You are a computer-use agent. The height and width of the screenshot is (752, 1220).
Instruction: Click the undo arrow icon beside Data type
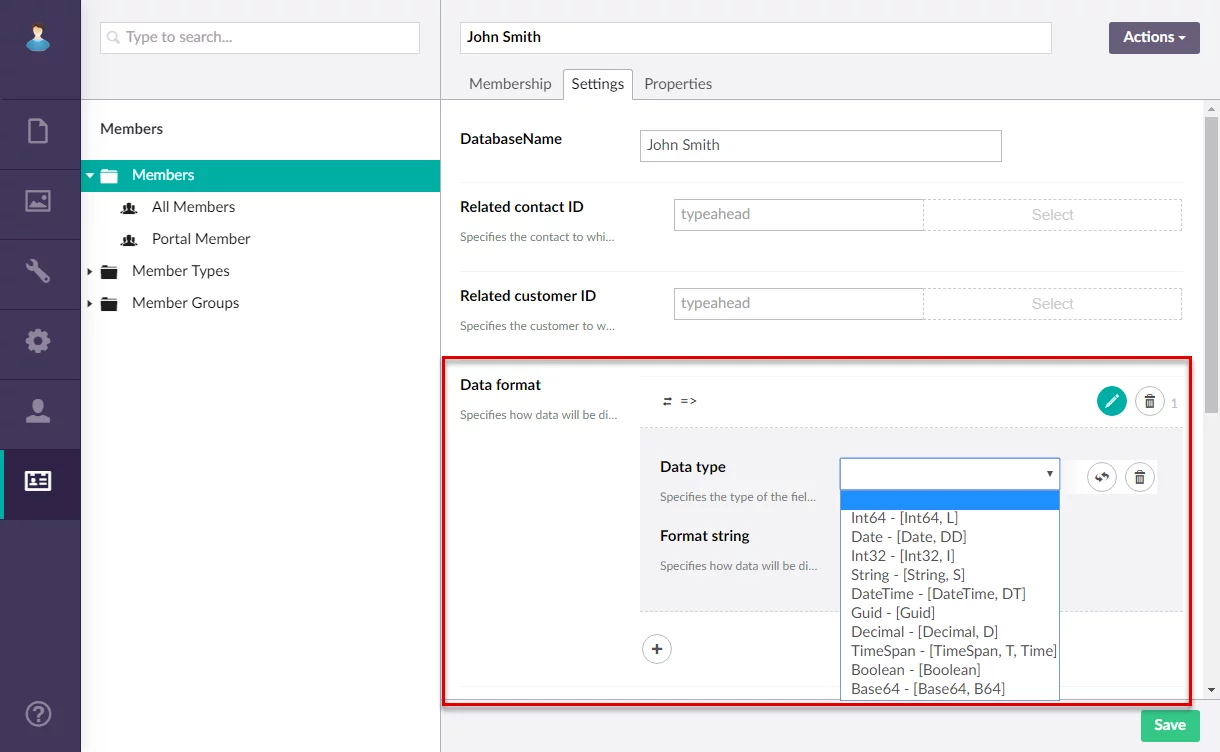coord(1102,477)
